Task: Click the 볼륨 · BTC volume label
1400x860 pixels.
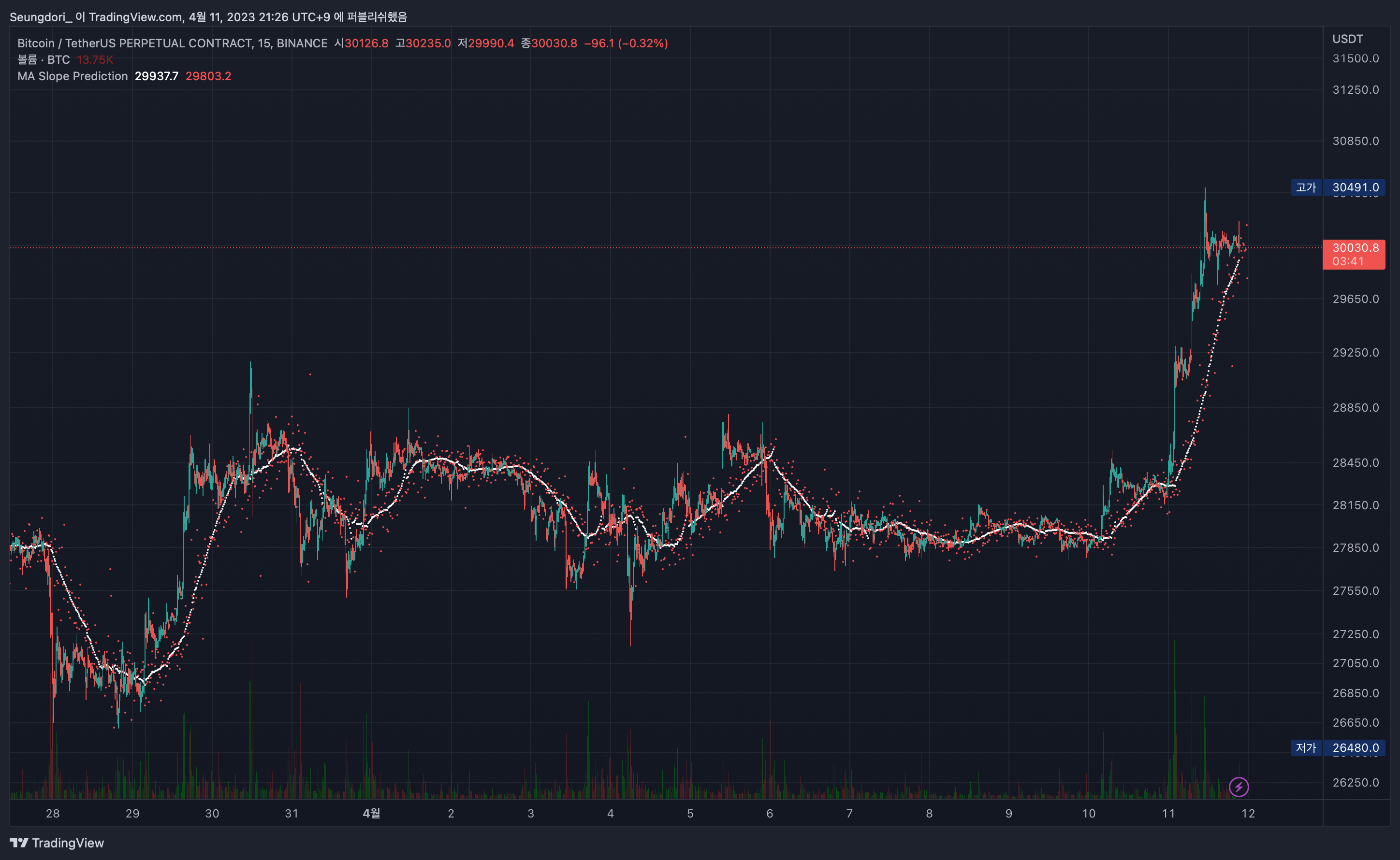Action: (44, 60)
